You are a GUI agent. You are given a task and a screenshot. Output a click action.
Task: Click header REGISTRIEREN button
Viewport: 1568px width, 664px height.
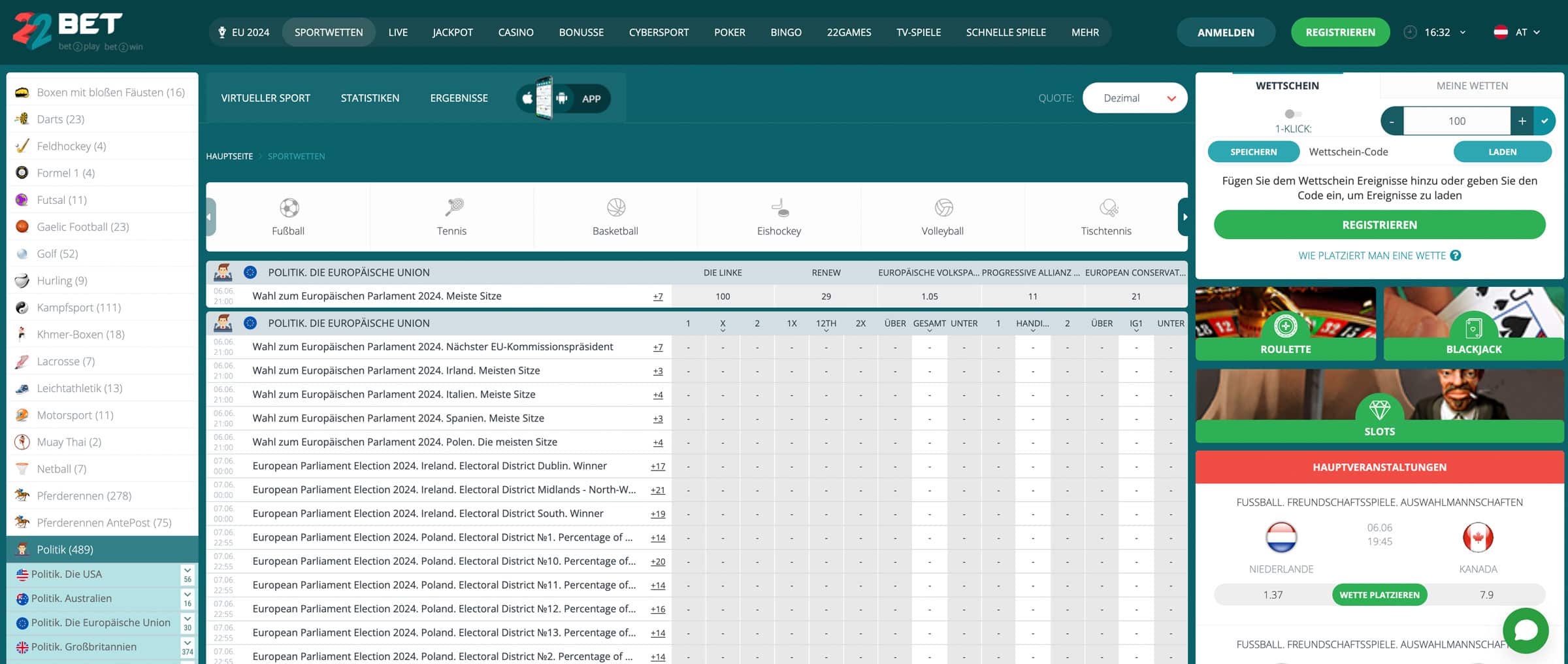click(1340, 32)
